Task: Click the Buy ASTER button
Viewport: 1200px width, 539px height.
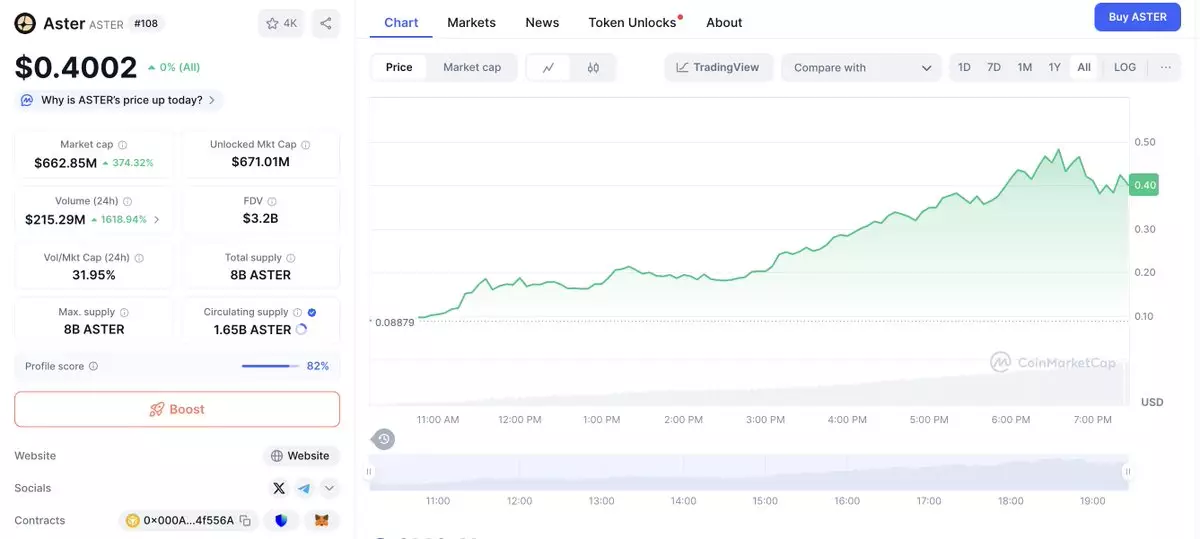Action: [x=1137, y=17]
